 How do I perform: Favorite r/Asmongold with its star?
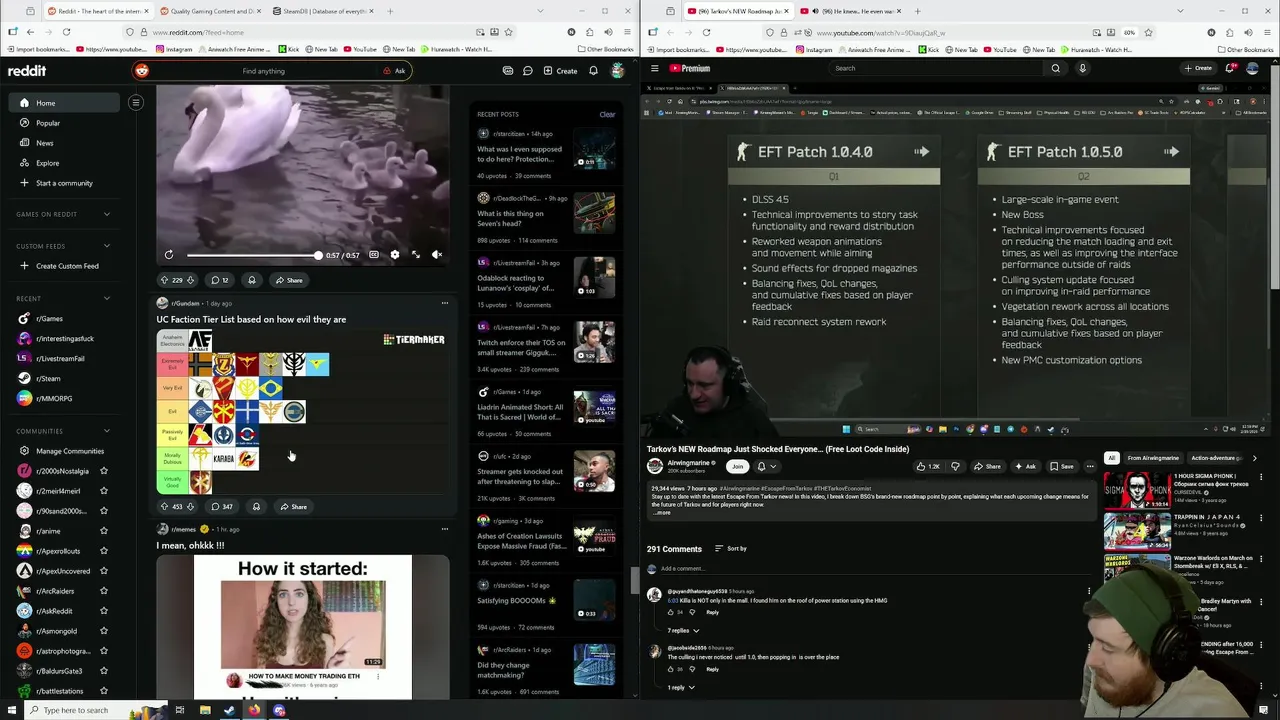104,631
